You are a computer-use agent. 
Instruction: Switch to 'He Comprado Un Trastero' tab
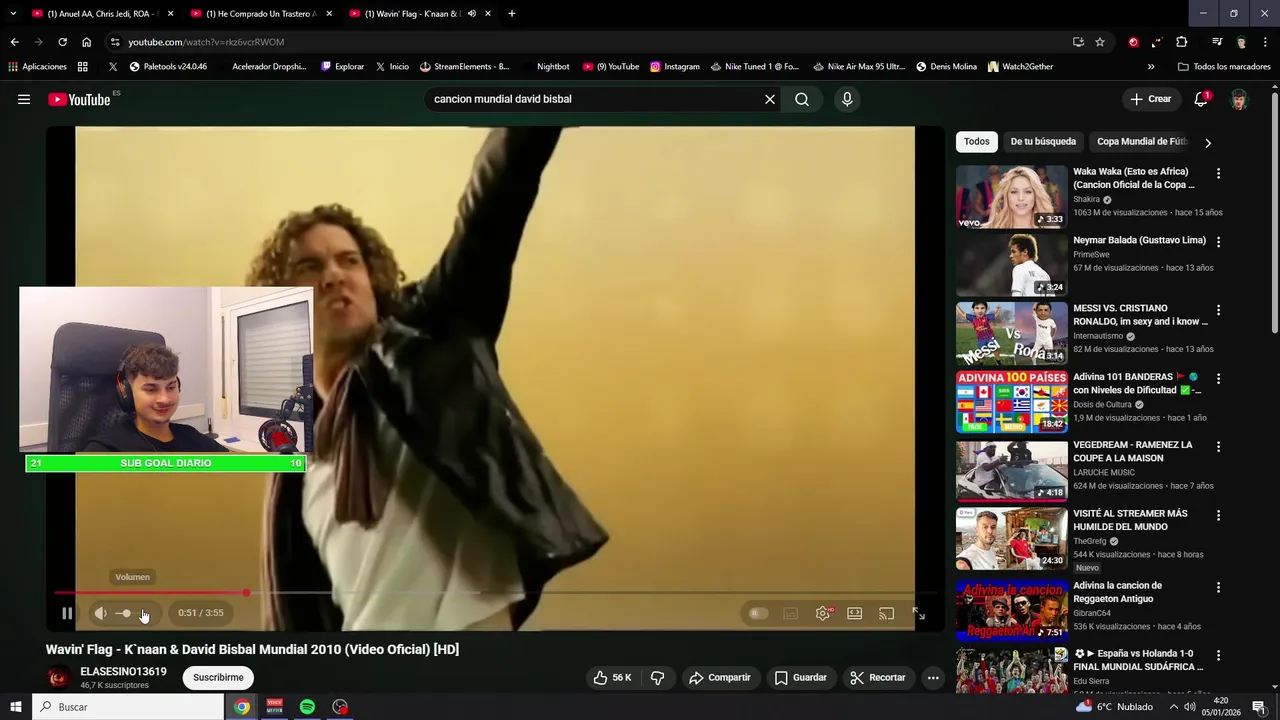260,14
